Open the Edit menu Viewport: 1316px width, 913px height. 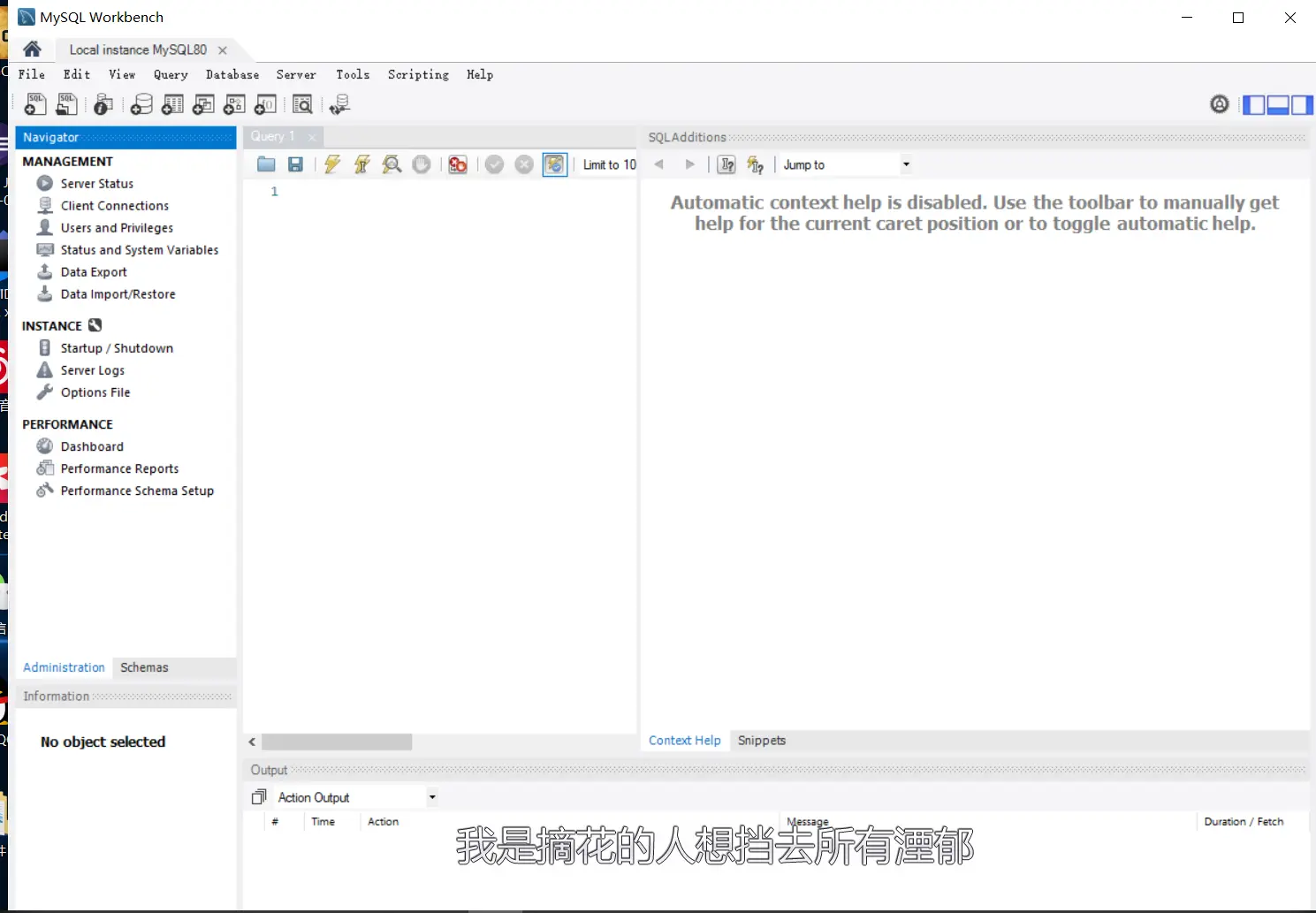tap(77, 74)
